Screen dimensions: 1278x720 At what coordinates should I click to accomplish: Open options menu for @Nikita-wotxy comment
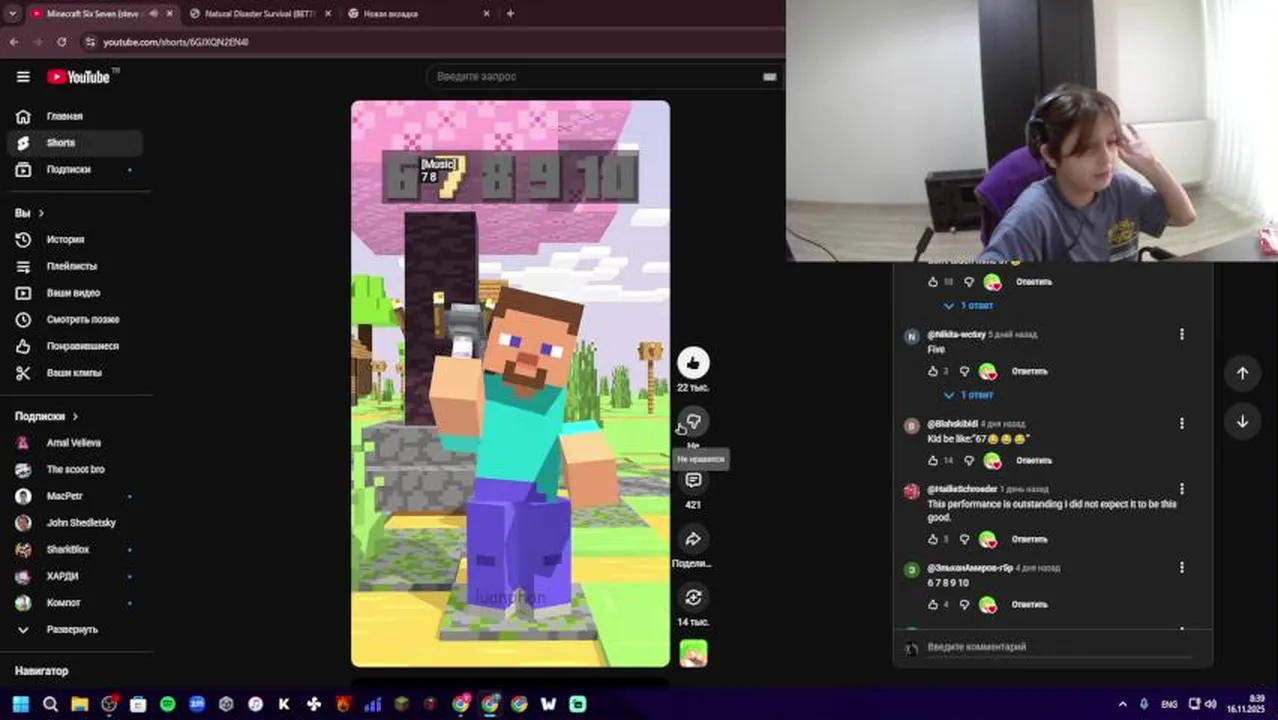coord(1181,334)
